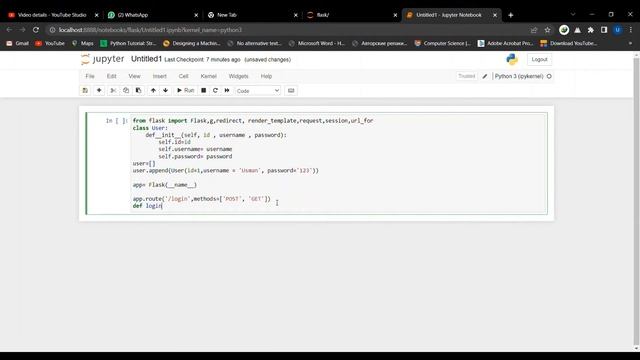Open the File menu

(90, 76)
